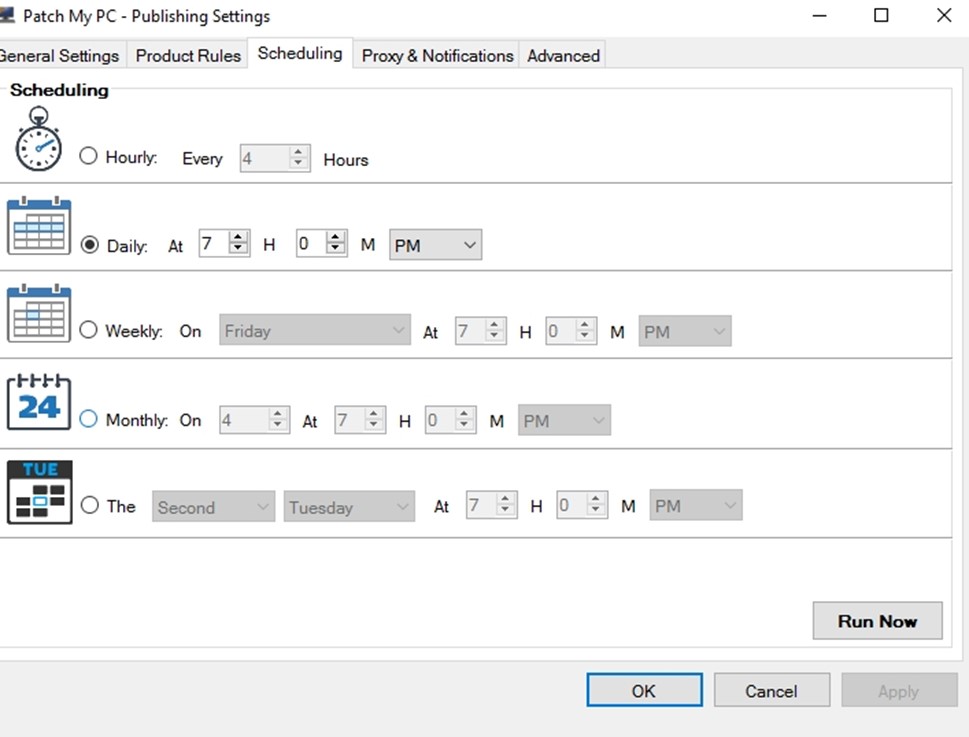Viewport: 969px width, 737px height.
Task: Increase hour value in 'The' row
Action: click(x=506, y=499)
